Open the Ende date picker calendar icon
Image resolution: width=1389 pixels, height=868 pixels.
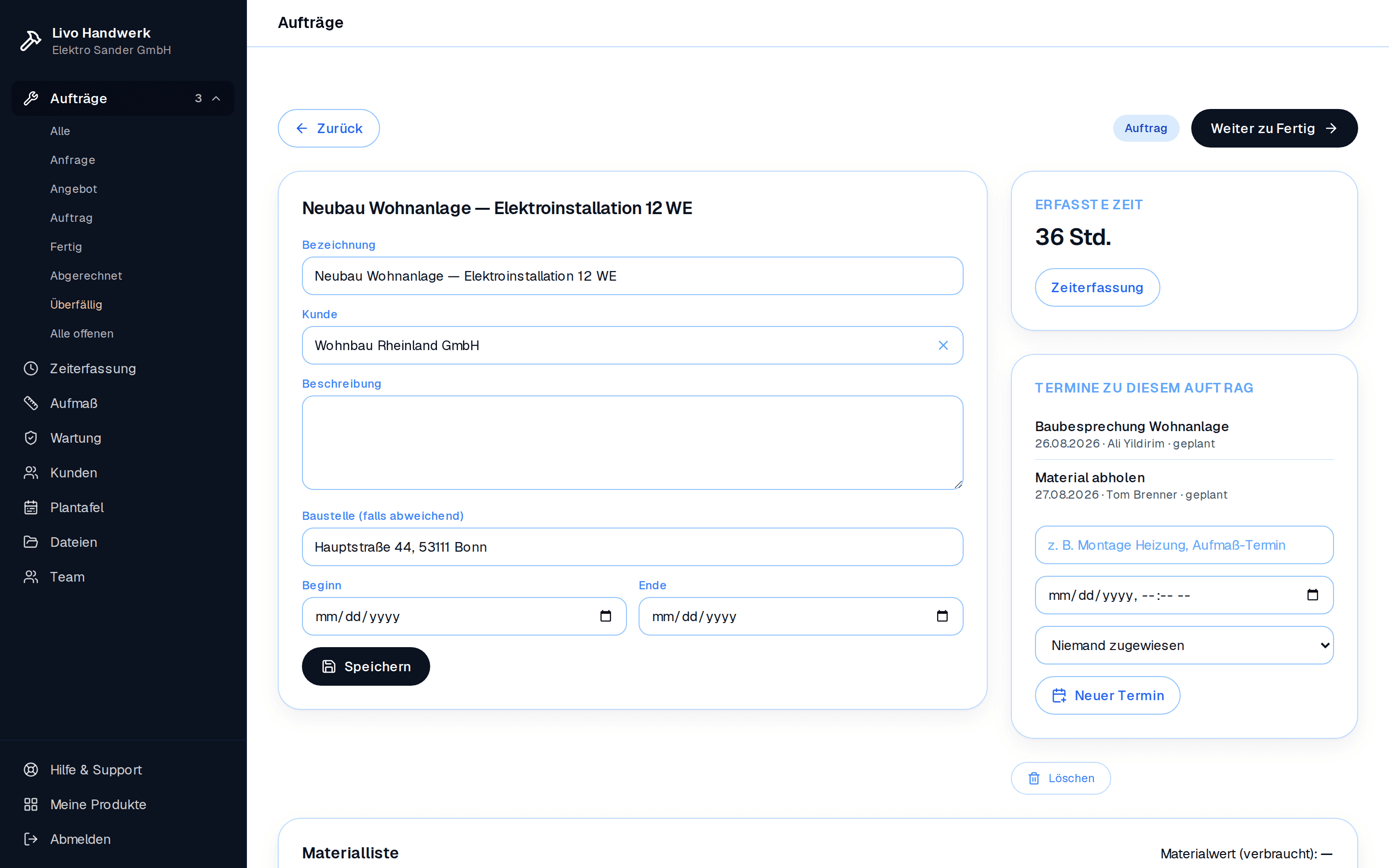coord(942,616)
